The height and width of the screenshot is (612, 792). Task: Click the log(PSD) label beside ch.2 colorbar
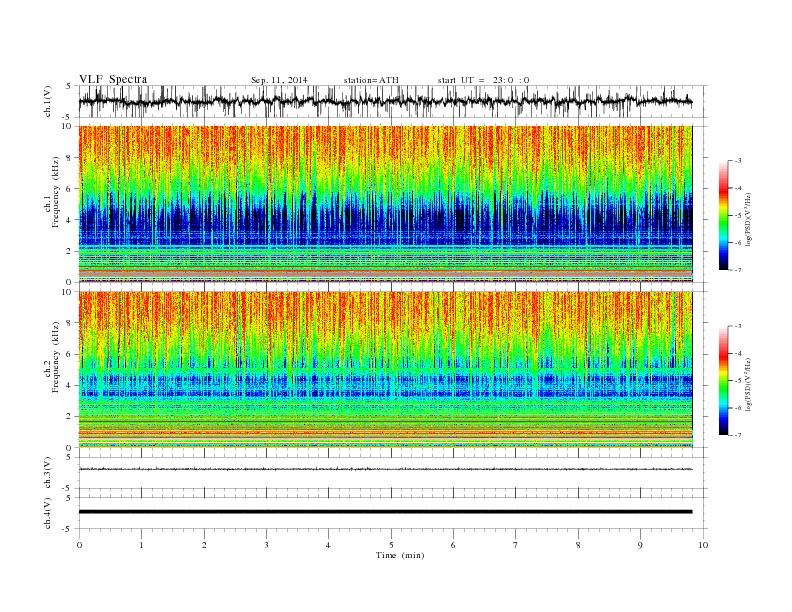[748, 384]
